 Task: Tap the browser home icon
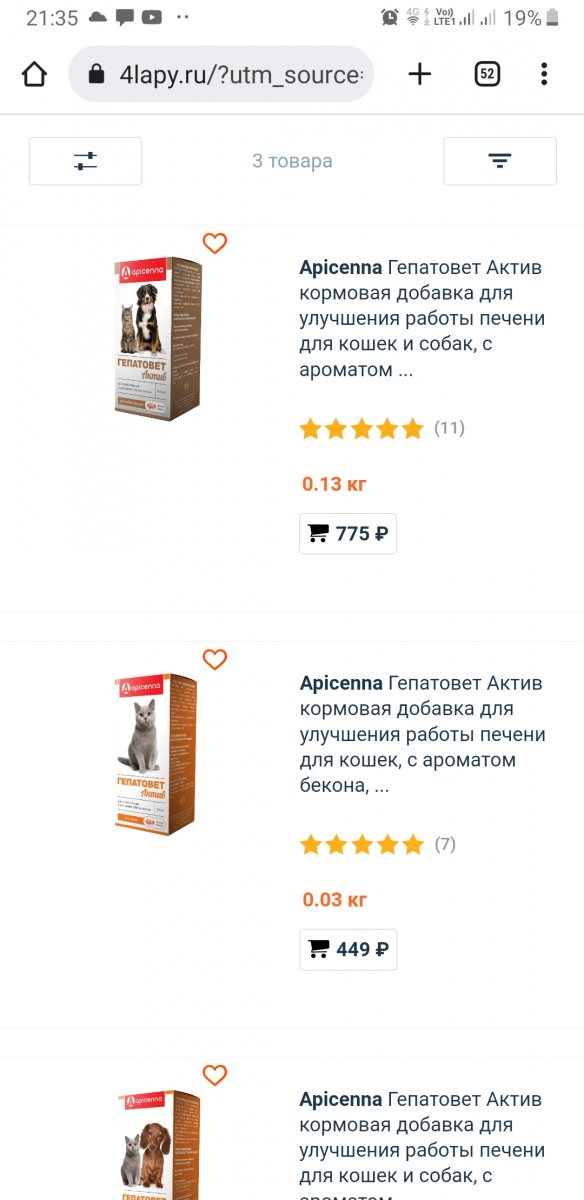[x=34, y=74]
